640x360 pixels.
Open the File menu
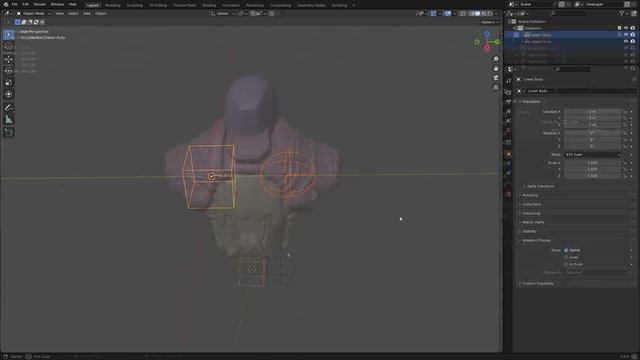point(14,4)
